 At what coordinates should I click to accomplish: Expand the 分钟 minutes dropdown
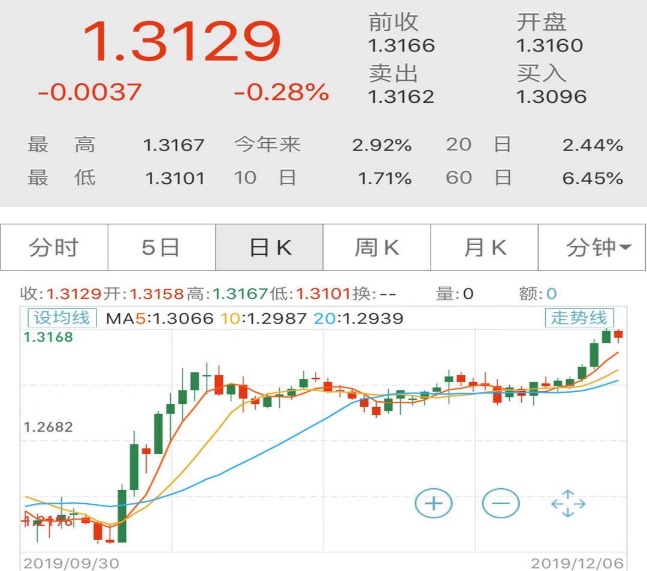click(592, 248)
